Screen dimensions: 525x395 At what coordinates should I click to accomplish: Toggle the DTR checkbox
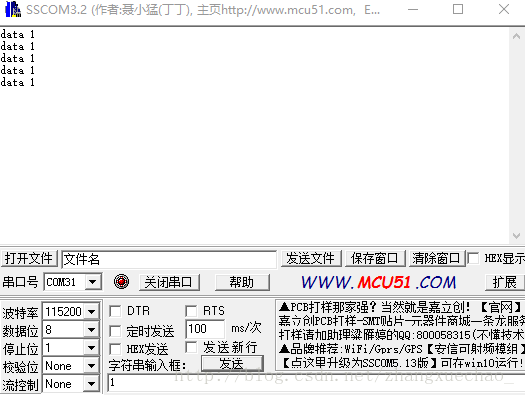coord(115,311)
